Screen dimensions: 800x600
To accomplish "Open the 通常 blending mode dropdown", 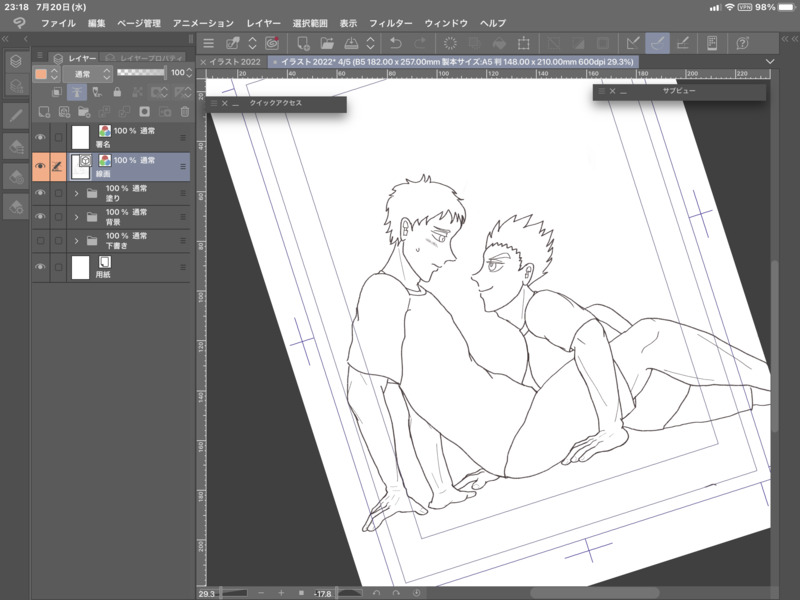I will point(87,74).
